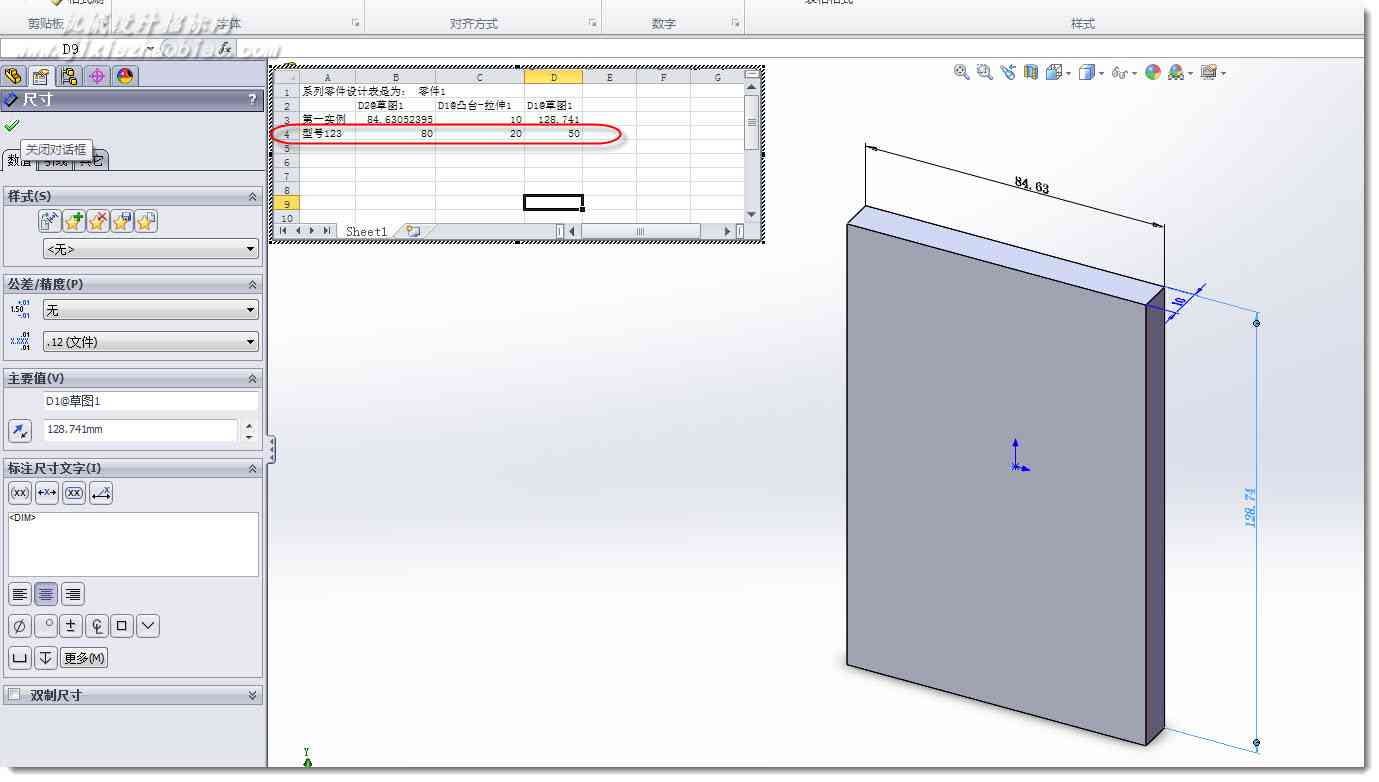Image resolution: width=1379 pixels, height=782 pixels.
Task: Click previous view icon in viewport toolbar
Action: click(x=1008, y=72)
